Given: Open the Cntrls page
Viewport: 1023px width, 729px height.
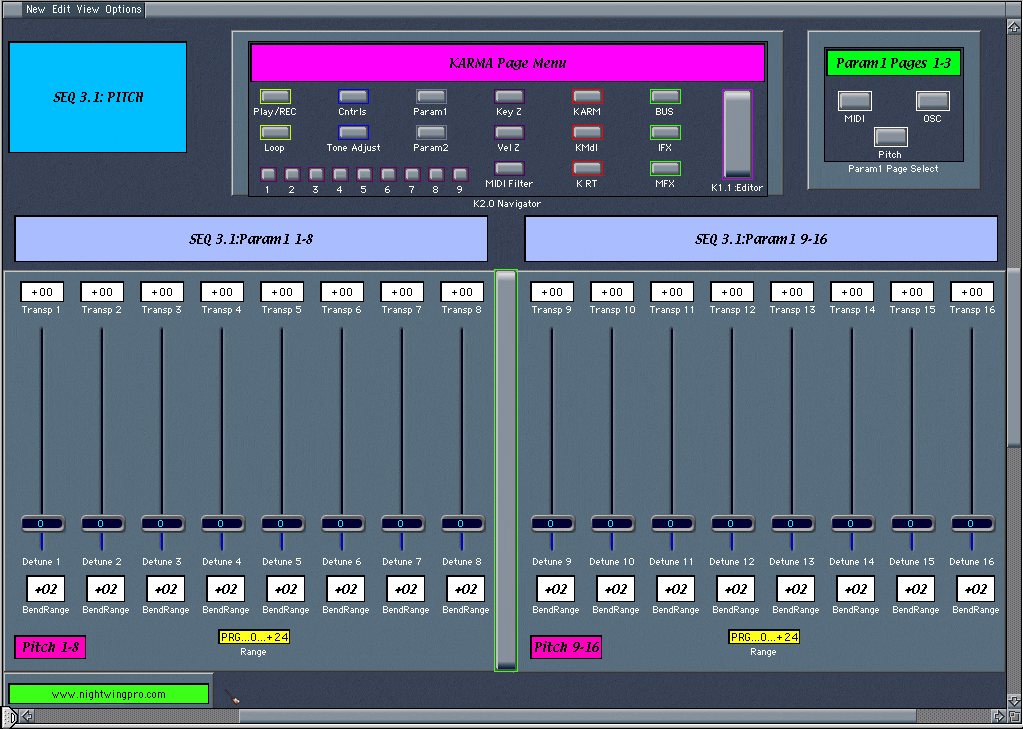Looking at the screenshot, I should (x=353, y=97).
